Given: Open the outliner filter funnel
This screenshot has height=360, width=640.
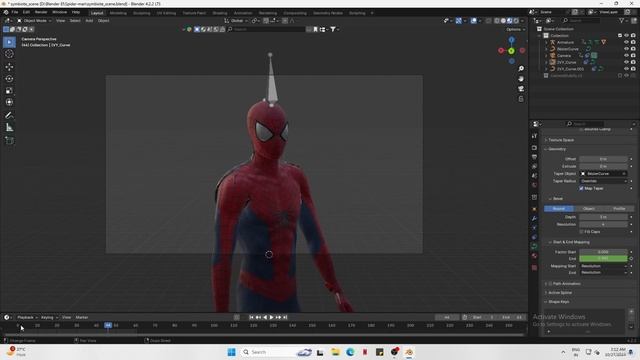Looking at the screenshot, I should pos(622,20).
